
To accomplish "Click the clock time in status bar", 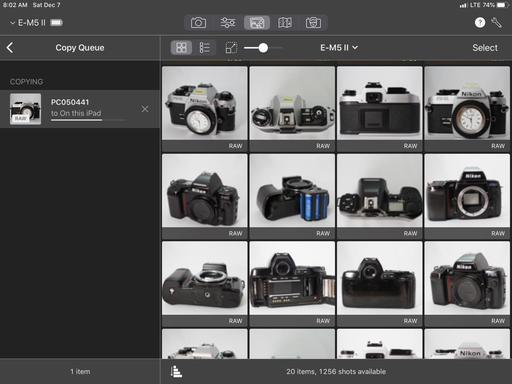I will pos(15,5).
